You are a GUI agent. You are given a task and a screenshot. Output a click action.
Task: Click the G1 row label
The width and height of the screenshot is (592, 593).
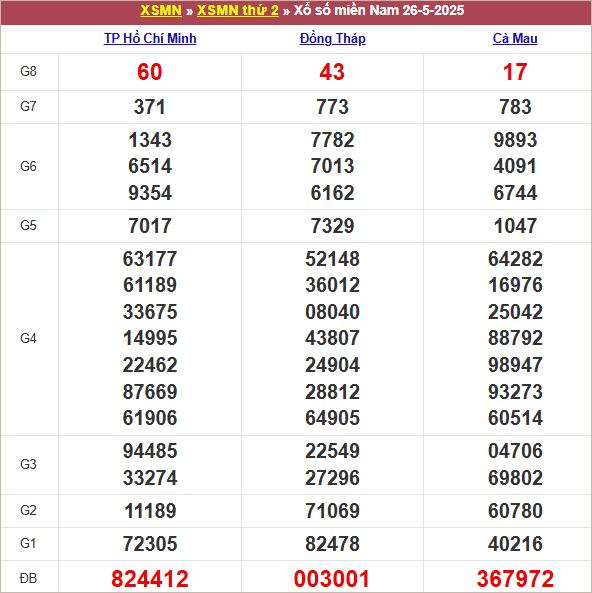point(28,543)
